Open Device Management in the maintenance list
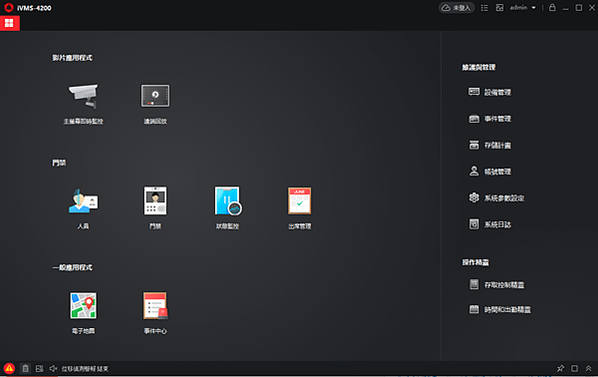 click(x=490, y=92)
